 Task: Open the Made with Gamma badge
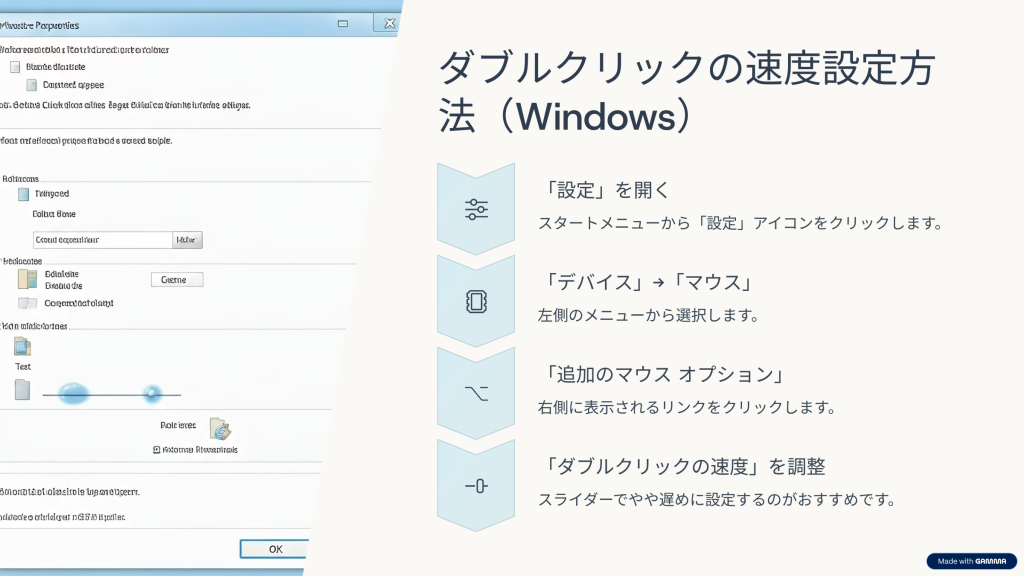point(971,561)
